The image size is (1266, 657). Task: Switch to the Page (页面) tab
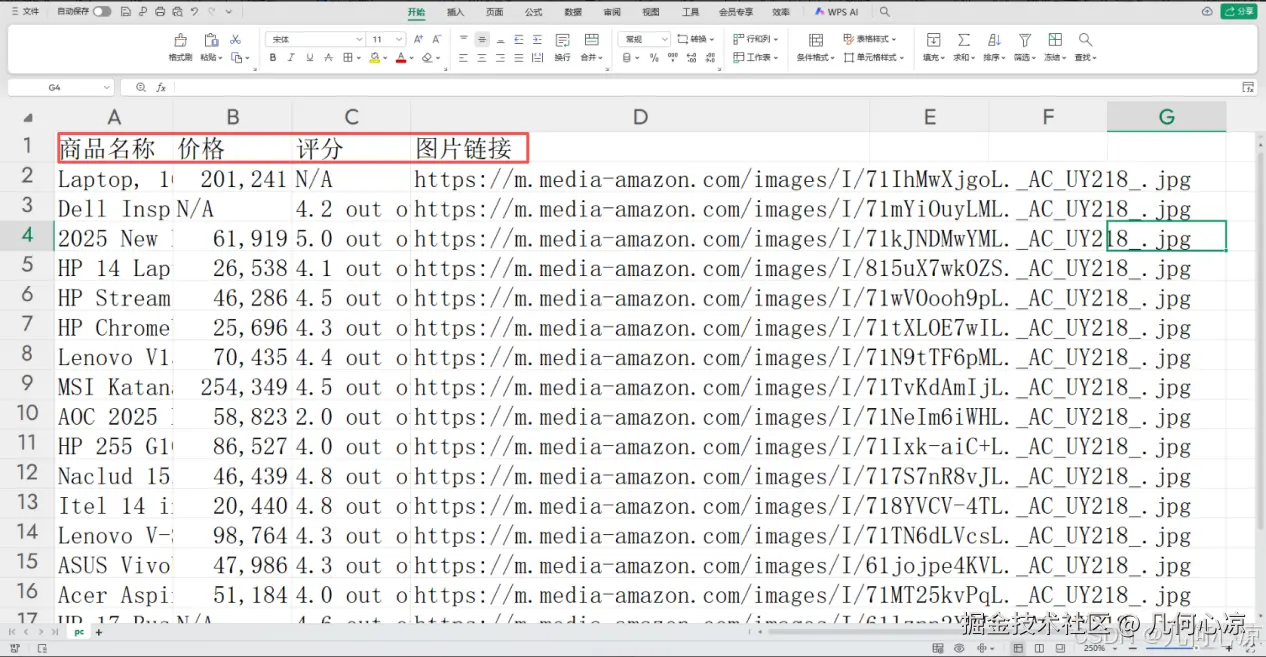(494, 12)
